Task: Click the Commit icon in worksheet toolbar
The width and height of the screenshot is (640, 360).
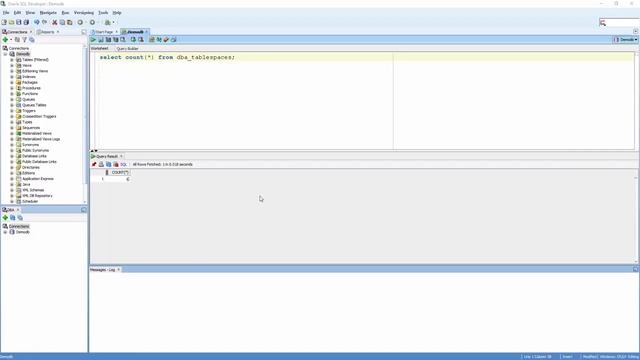Action: 133,40
